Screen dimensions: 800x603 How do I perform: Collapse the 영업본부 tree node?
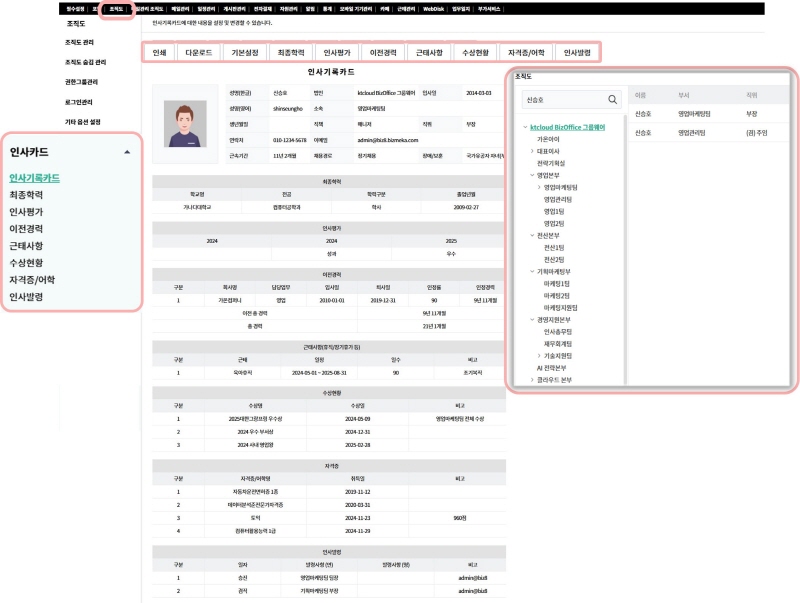click(533, 174)
